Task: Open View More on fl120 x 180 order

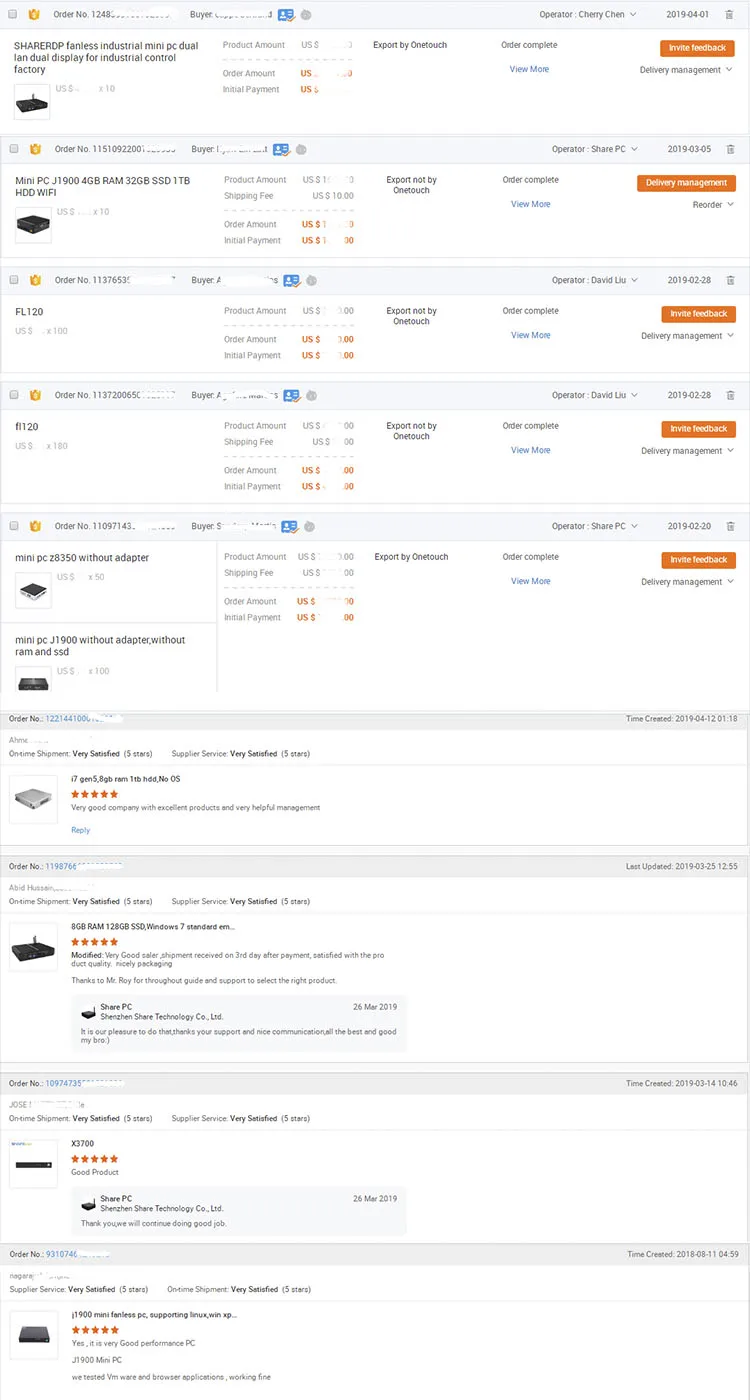Action: click(530, 450)
